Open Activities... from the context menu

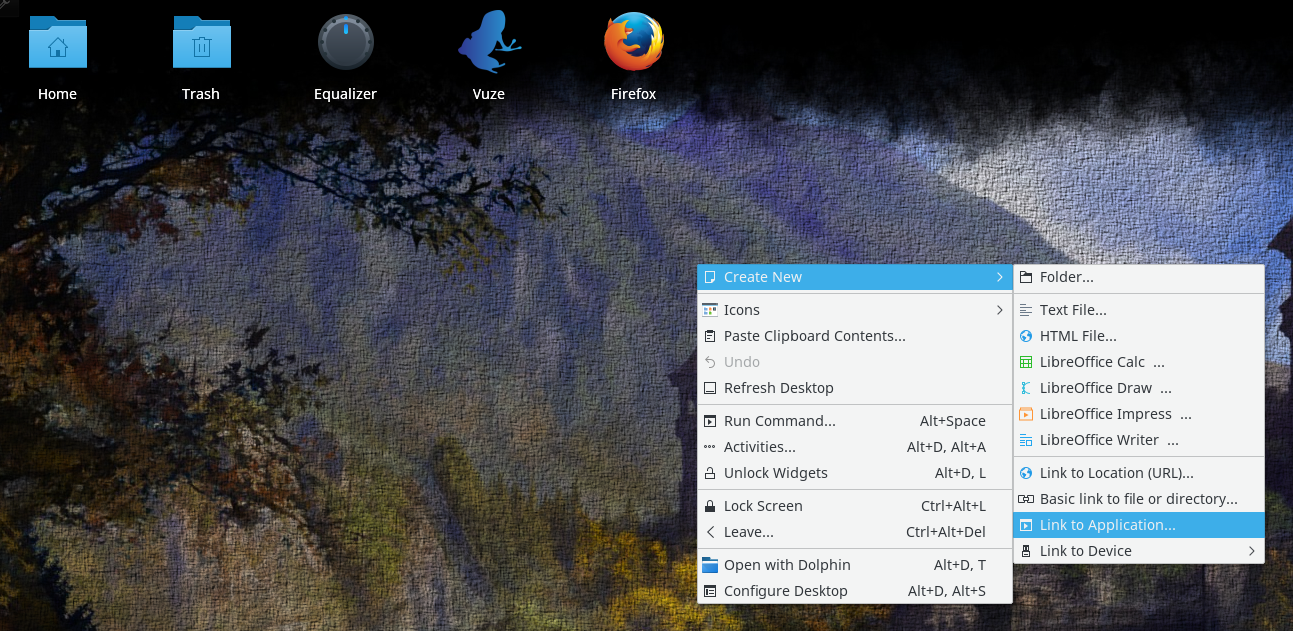855,447
